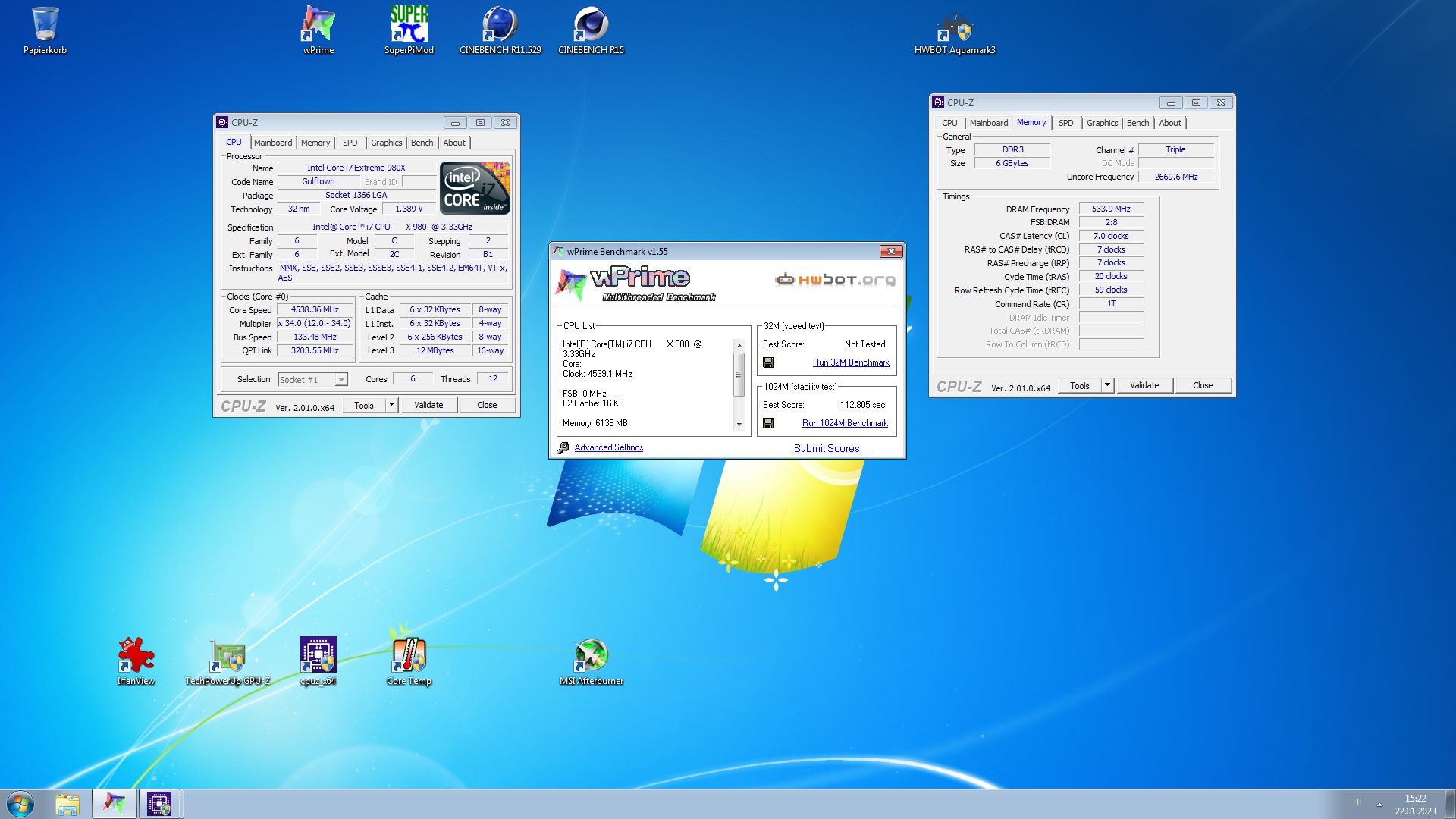
Task: Click the DRAM Frequency value 533.9 MHz
Action: tap(1111, 209)
